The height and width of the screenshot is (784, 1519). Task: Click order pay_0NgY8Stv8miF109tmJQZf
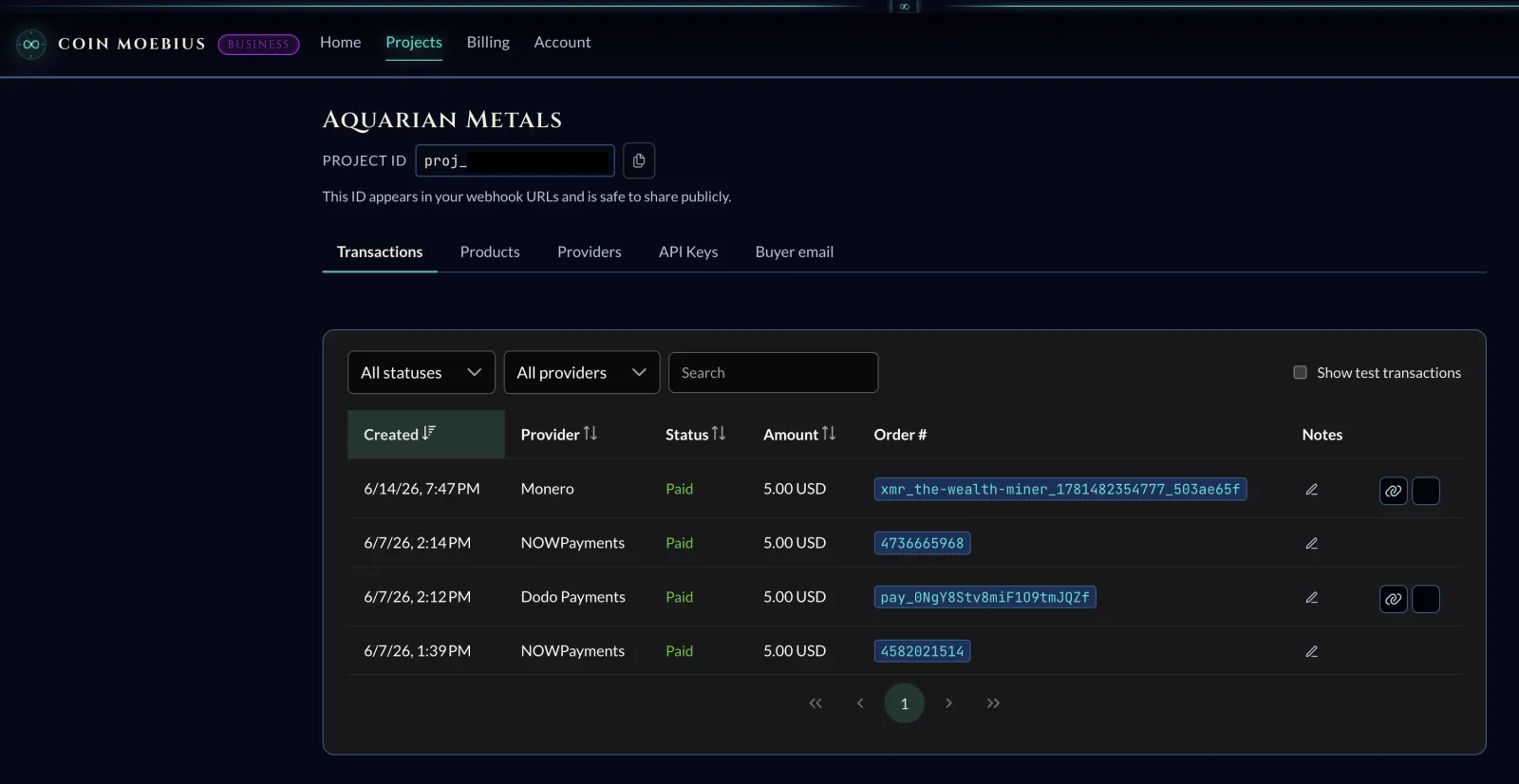(x=985, y=598)
